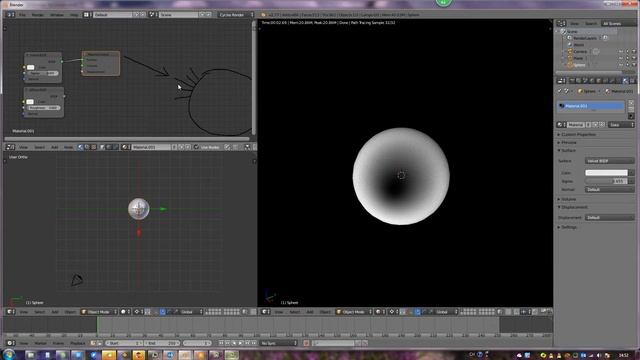Click the Start frame field in timeline
Viewport: 640px width, 360px height.
click(x=124, y=343)
